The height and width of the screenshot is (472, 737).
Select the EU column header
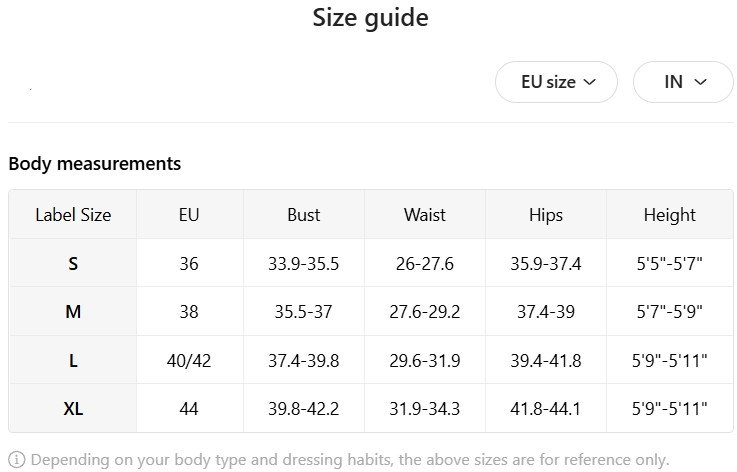tap(189, 215)
